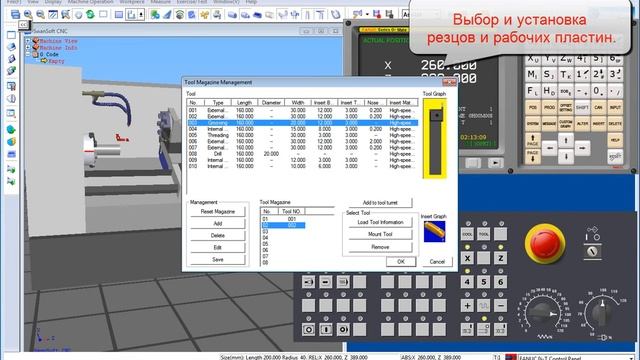
Task: Click the PAGE down key on the keypad
Action: click(533, 157)
